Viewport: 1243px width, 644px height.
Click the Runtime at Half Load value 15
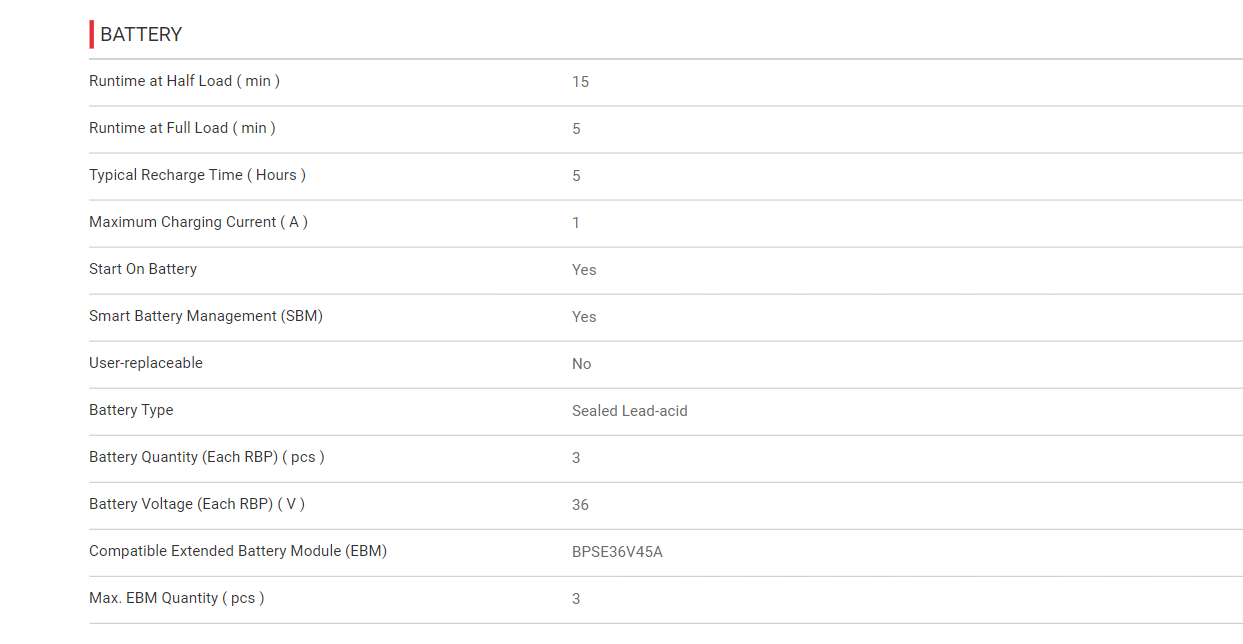[x=580, y=82]
